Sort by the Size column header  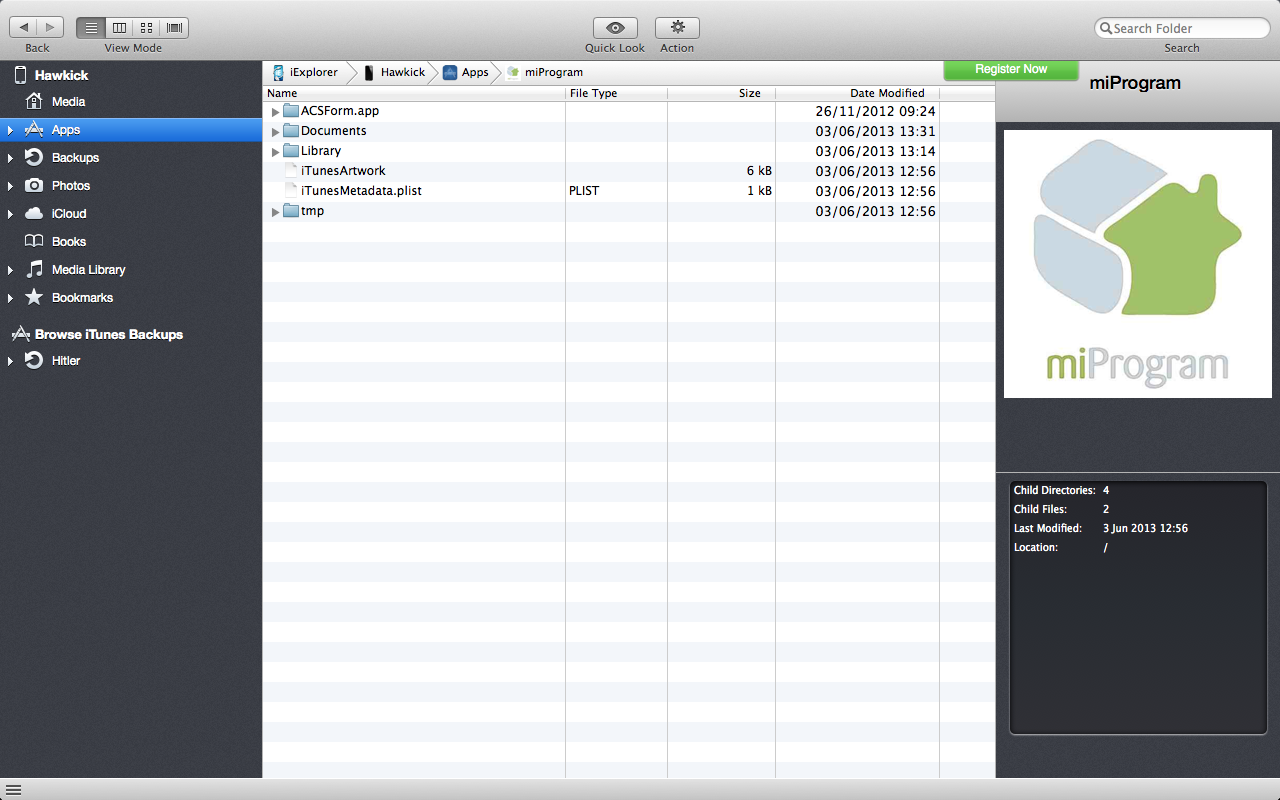coord(721,93)
